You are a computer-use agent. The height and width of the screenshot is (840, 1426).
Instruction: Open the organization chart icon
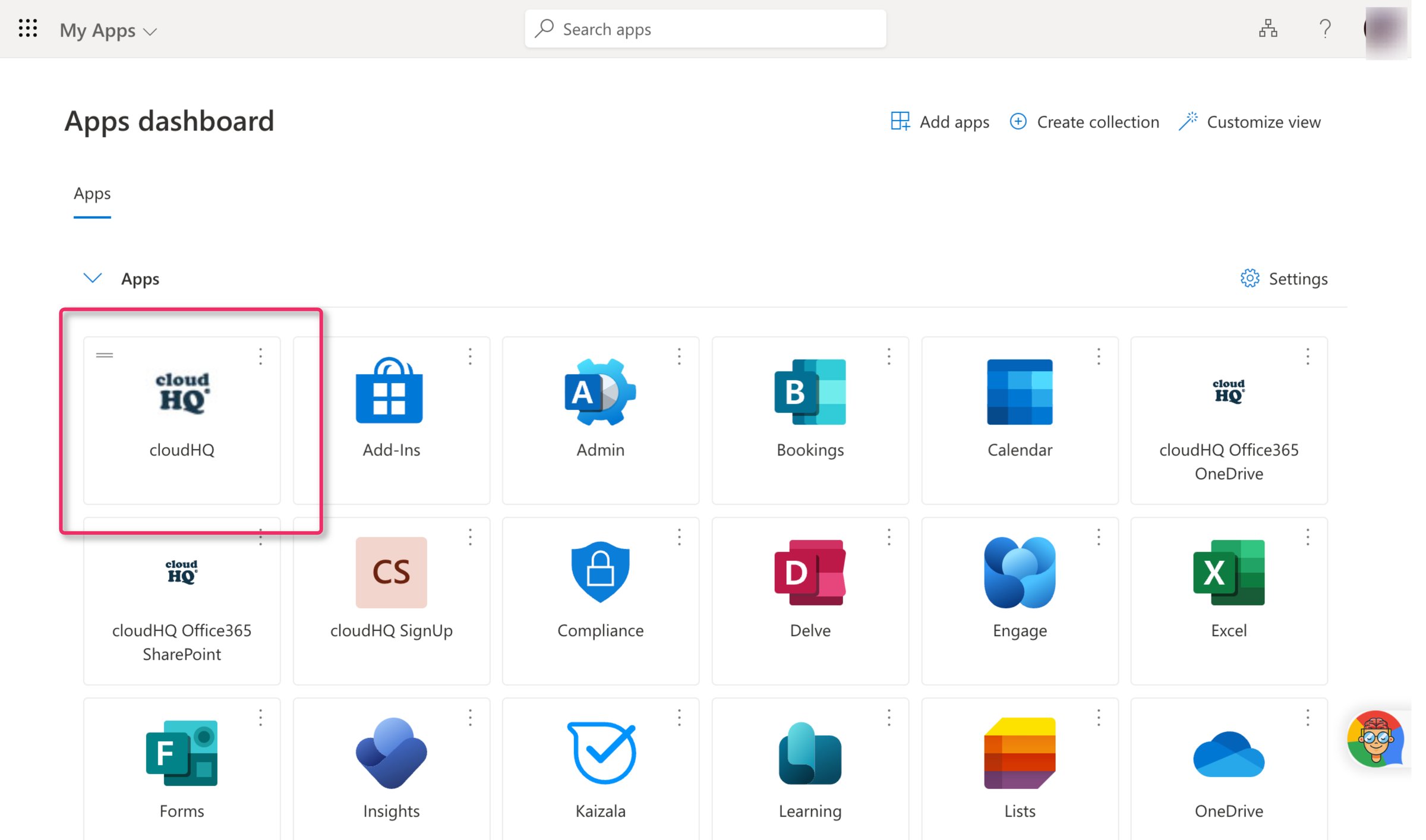1268,29
